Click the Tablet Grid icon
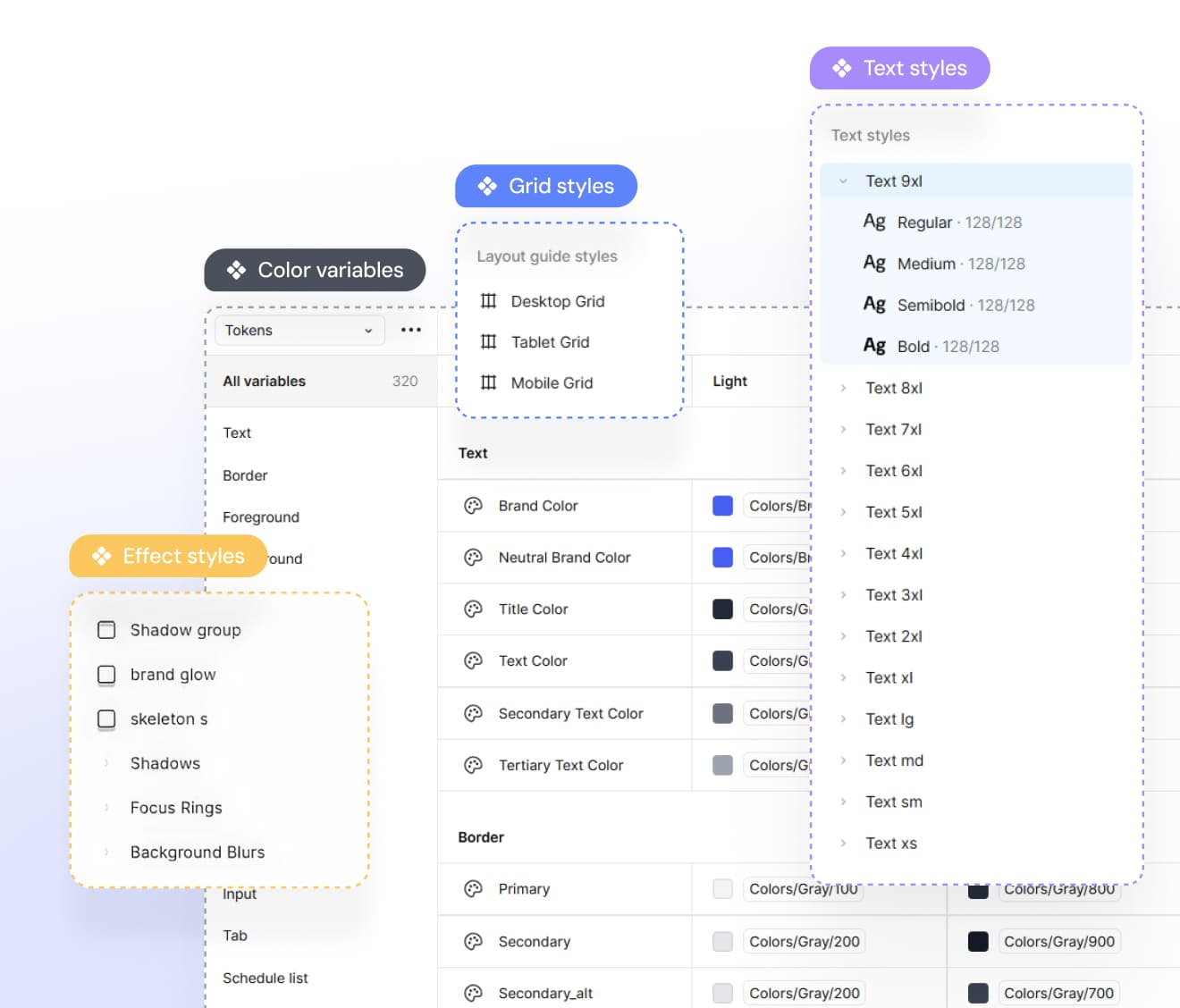 click(488, 342)
